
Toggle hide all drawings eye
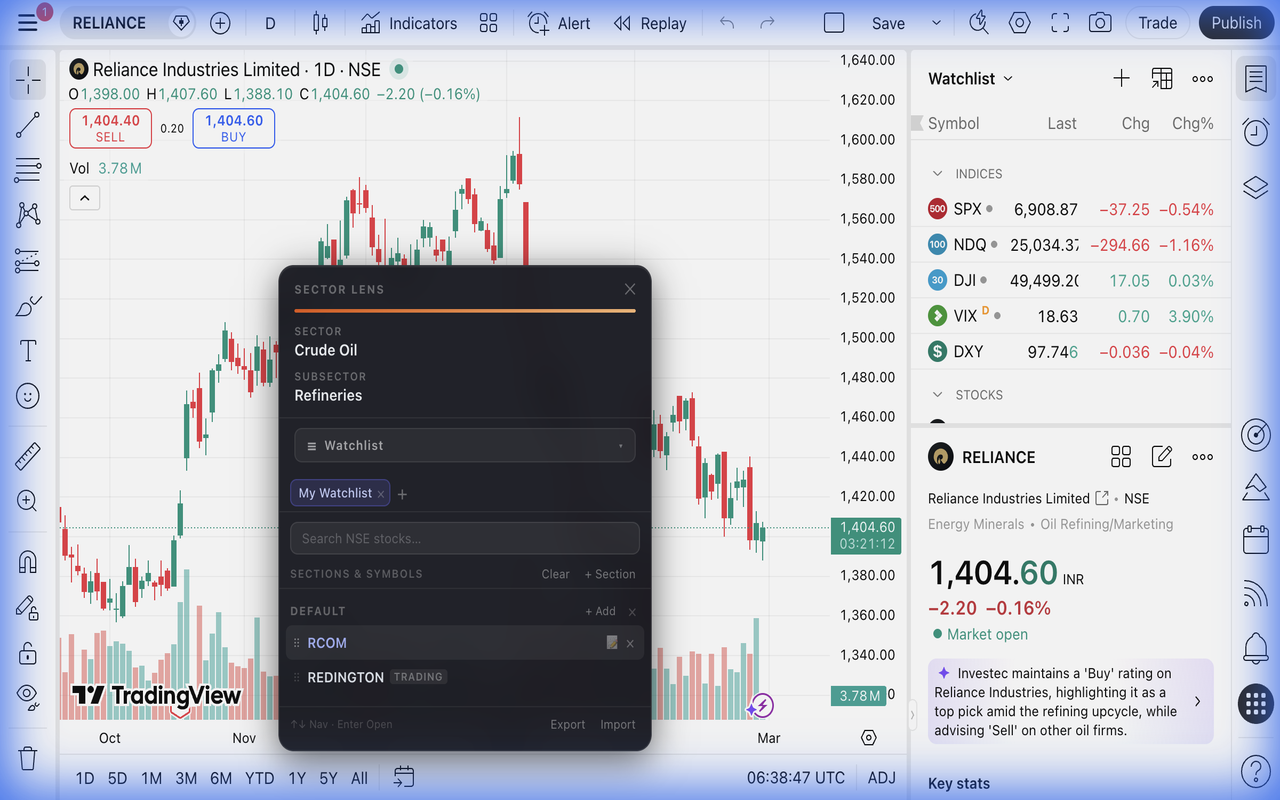[x=28, y=696]
